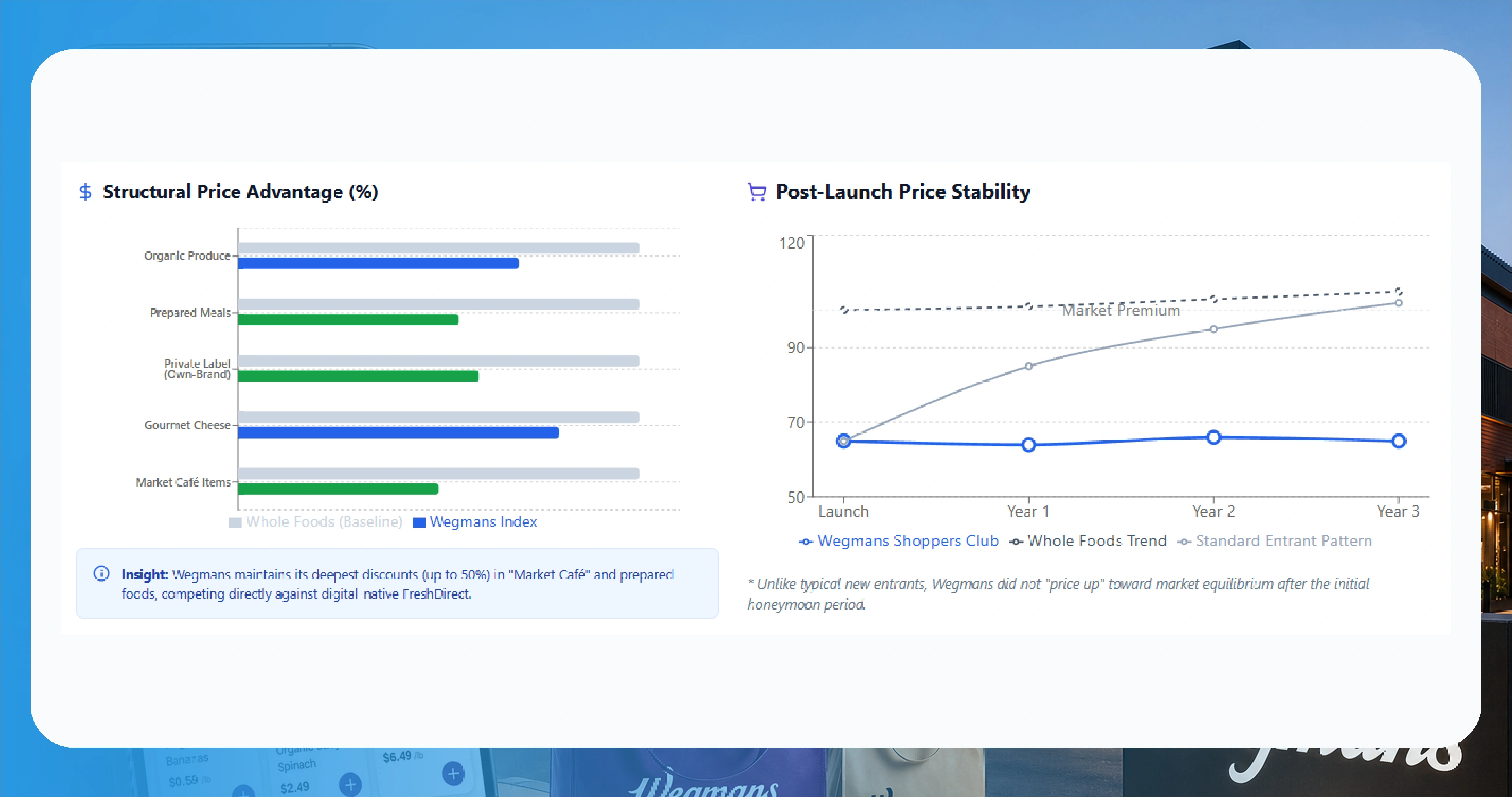Click the gray Prepared Meals baseline bar
Viewport: 1512px width, 797px height.
click(439, 304)
